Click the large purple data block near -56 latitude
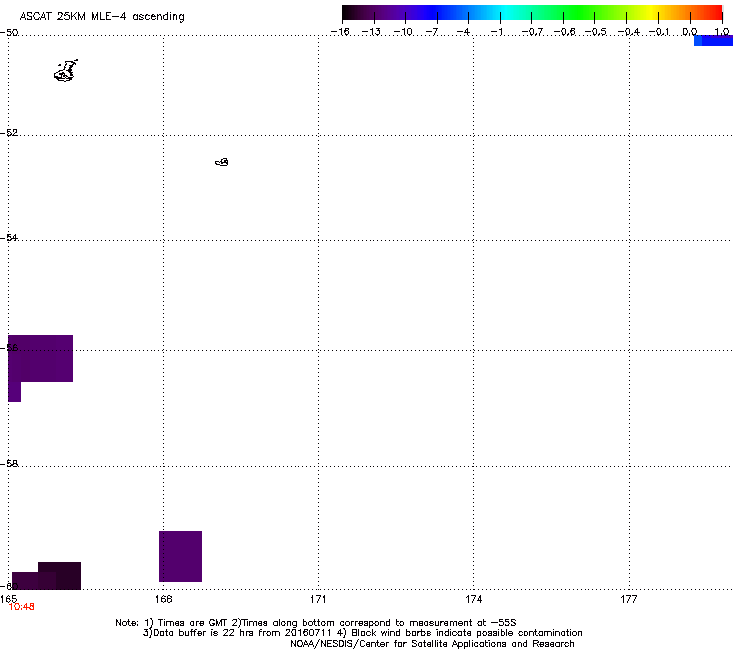This screenshot has height=650, width=740. pyautogui.click(x=41, y=358)
